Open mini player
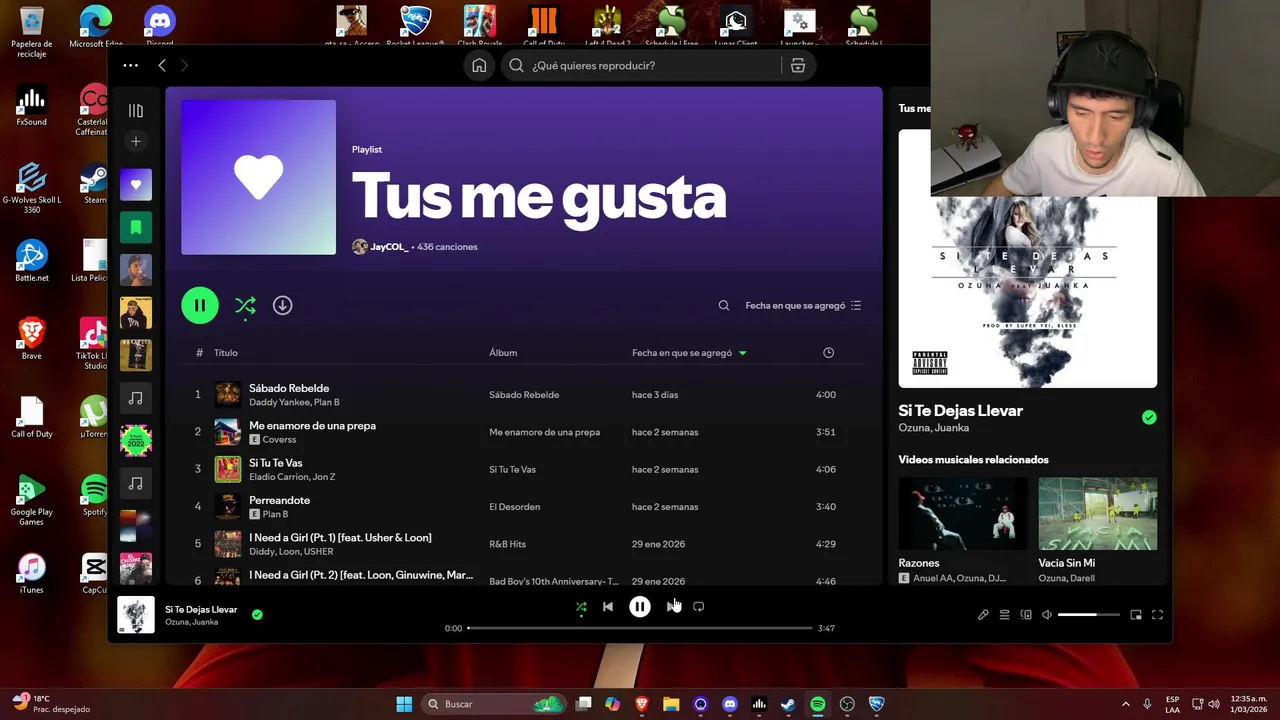The height and width of the screenshot is (720, 1280). pos(1136,615)
